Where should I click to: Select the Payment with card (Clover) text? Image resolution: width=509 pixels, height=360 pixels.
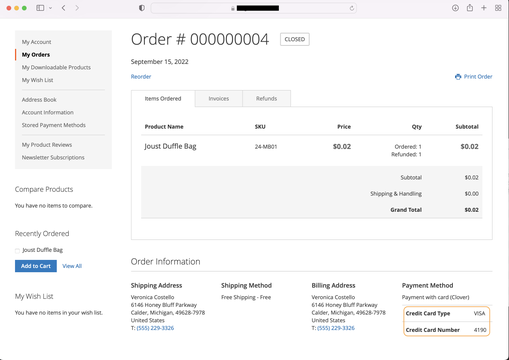click(436, 297)
